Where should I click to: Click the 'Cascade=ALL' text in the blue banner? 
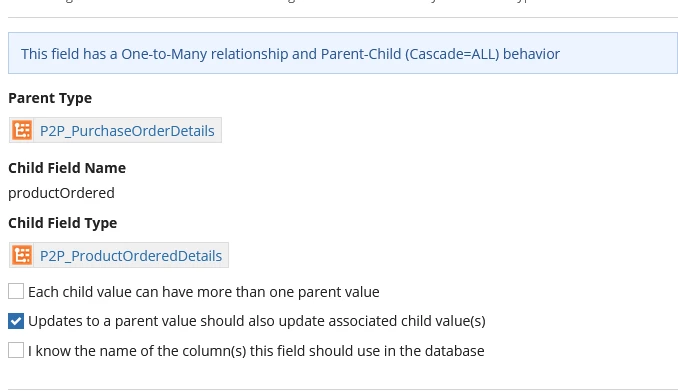(452, 54)
